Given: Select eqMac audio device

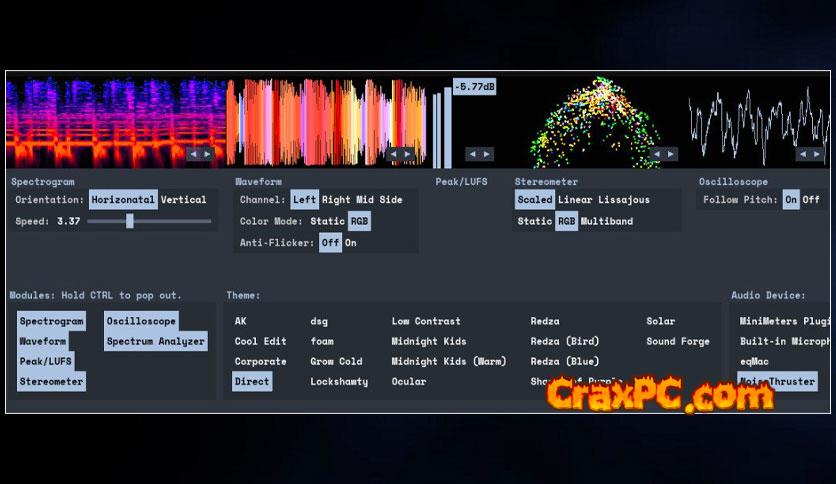Looking at the screenshot, I should 754,361.
